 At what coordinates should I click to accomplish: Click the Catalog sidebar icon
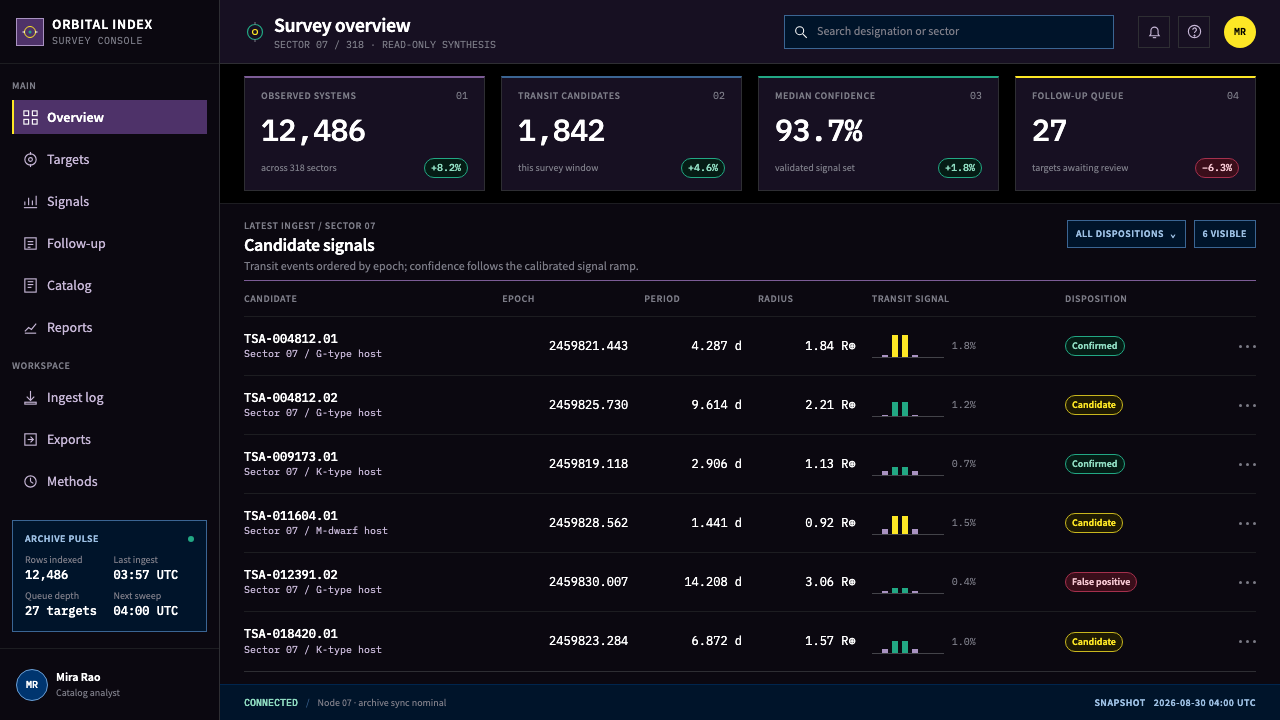click(30, 286)
